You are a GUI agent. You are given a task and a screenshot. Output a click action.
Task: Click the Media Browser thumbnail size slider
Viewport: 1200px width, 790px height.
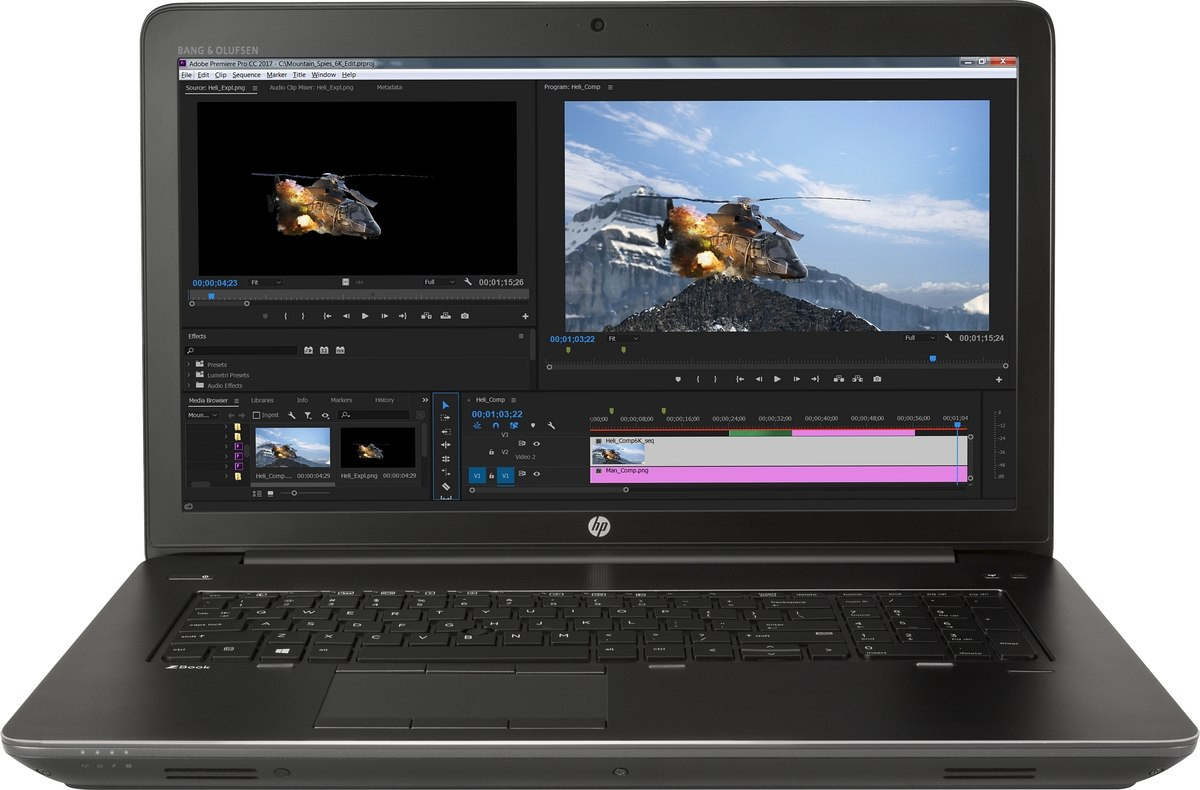(294, 493)
